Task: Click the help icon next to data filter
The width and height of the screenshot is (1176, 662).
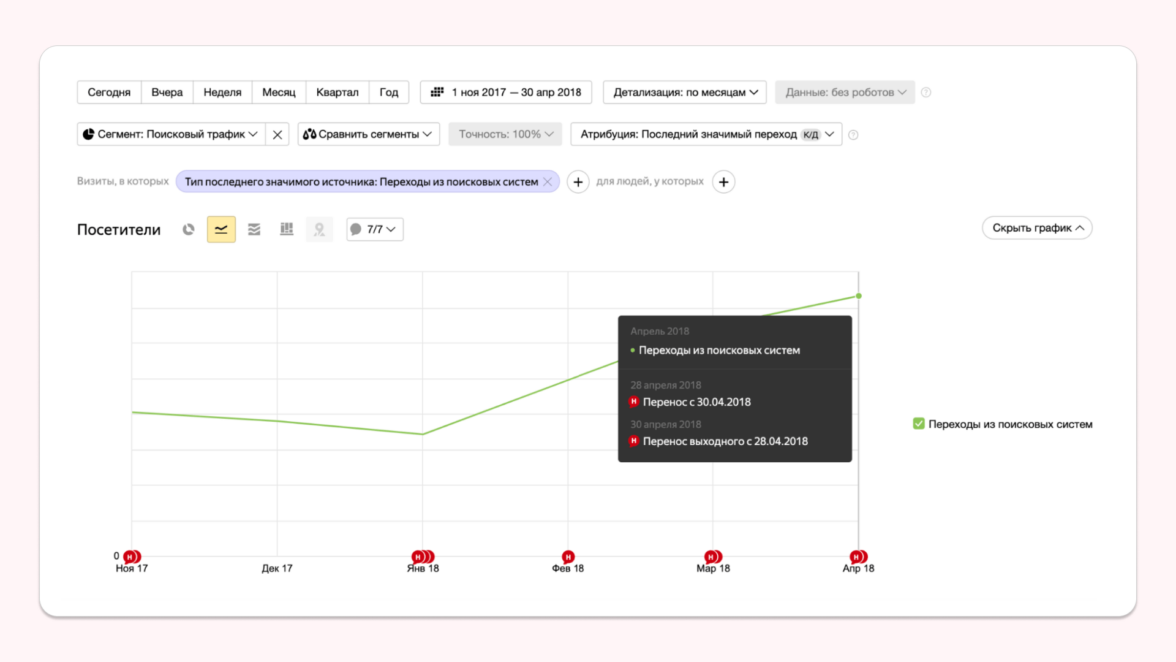Action: 926,92
